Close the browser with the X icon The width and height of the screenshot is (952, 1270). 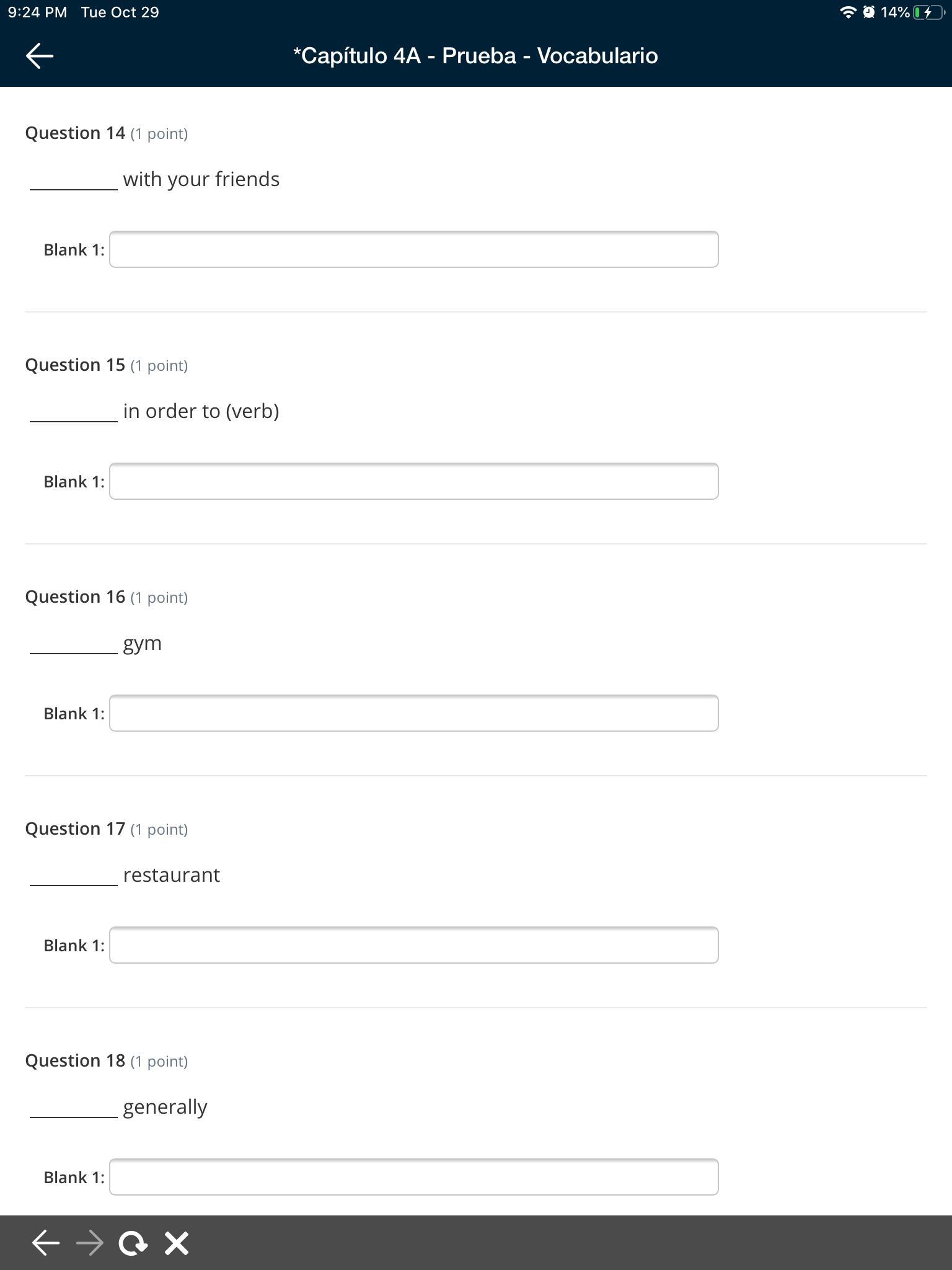tap(177, 1243)
